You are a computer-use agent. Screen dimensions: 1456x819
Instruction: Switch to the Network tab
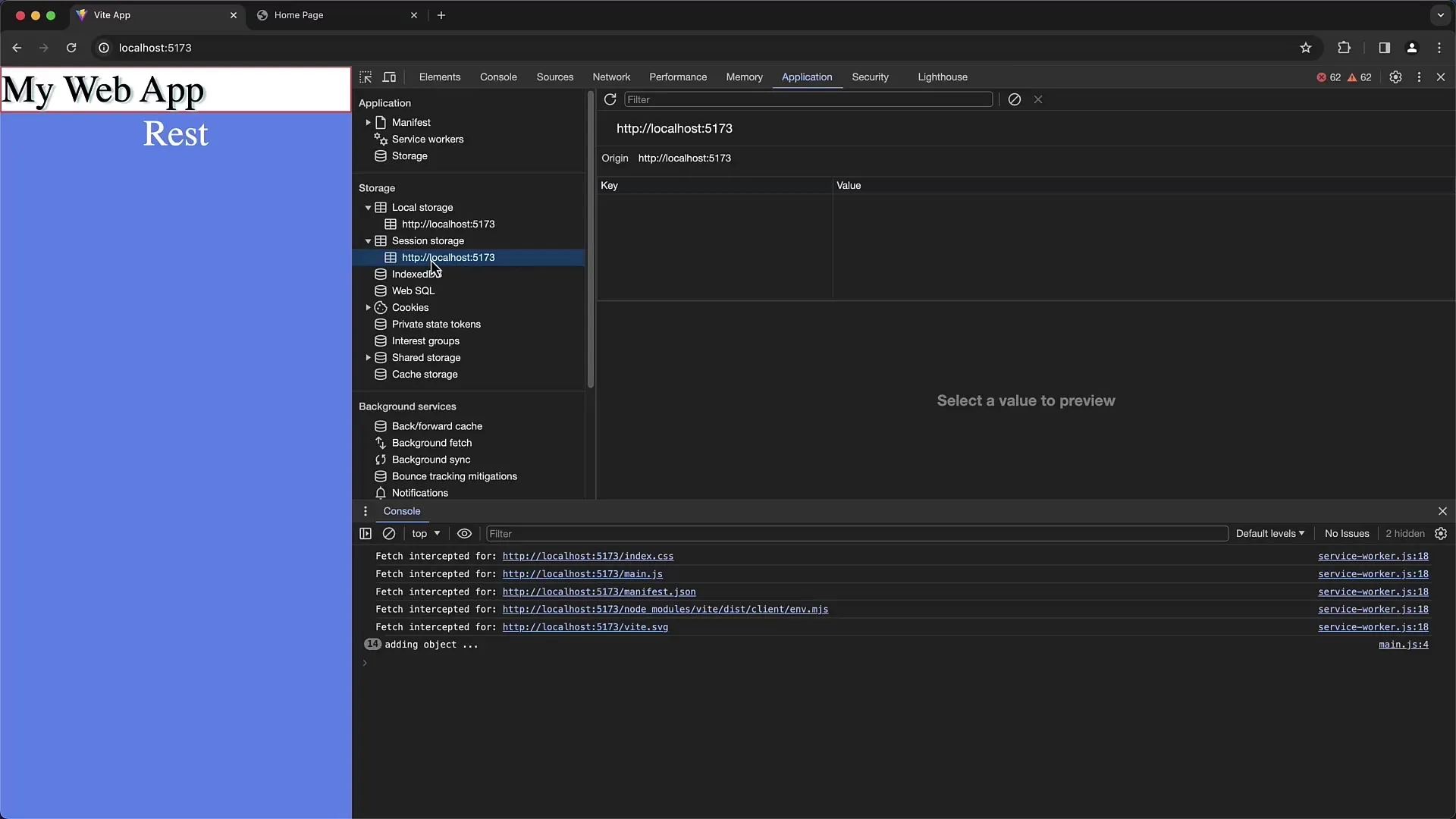611,77
